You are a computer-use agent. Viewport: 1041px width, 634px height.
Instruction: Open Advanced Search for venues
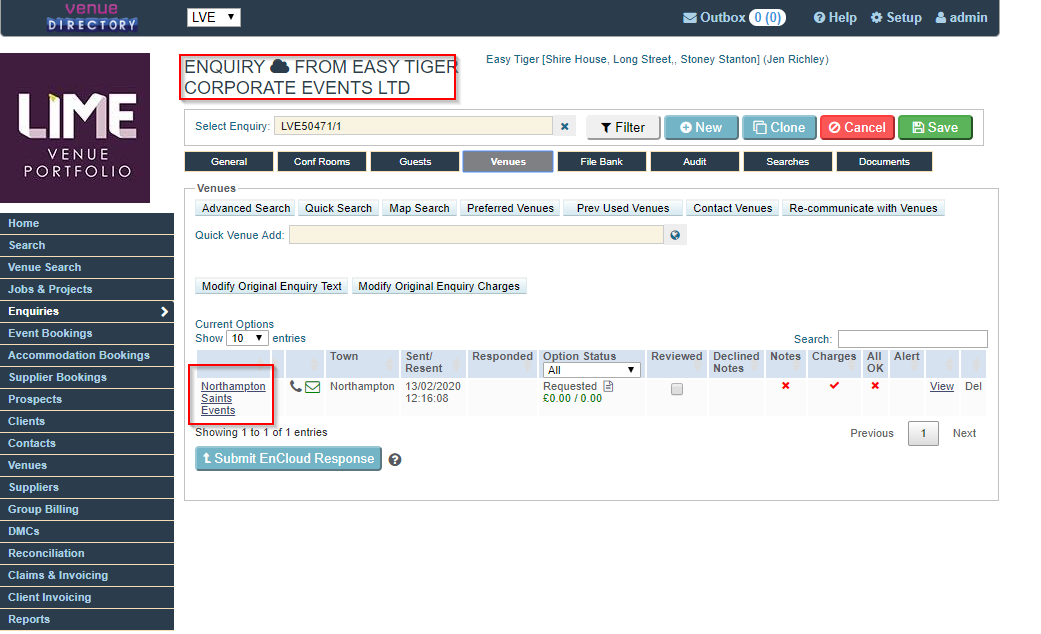[x=246, y=208]
